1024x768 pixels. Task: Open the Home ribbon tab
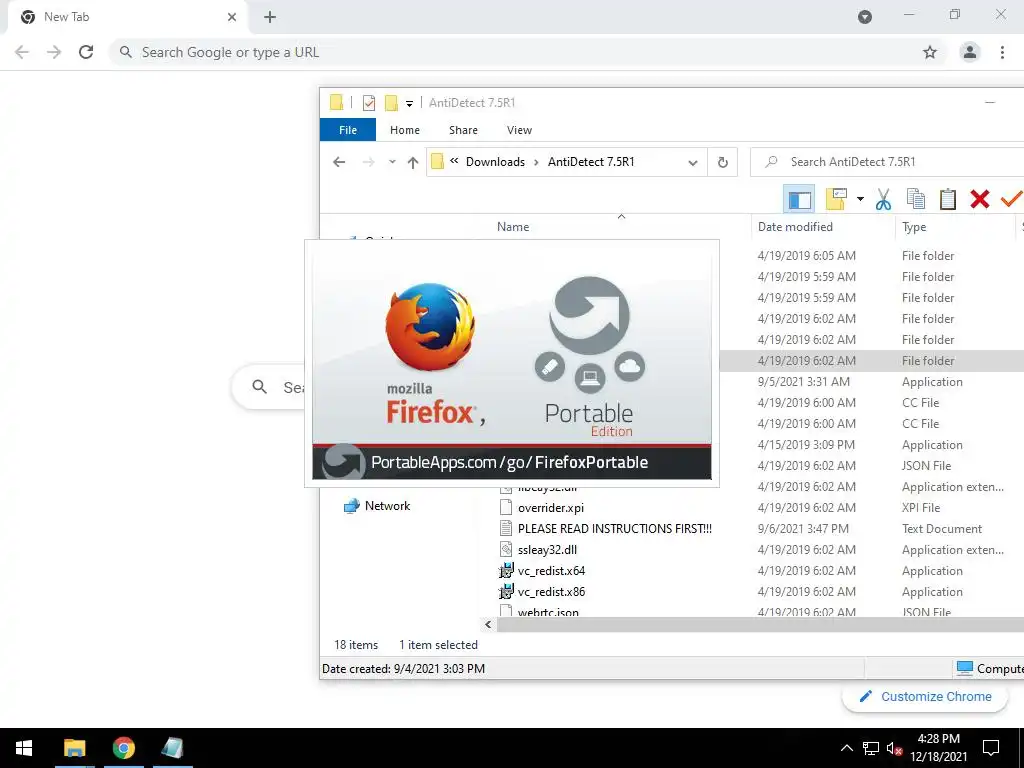tap(405, 130)
